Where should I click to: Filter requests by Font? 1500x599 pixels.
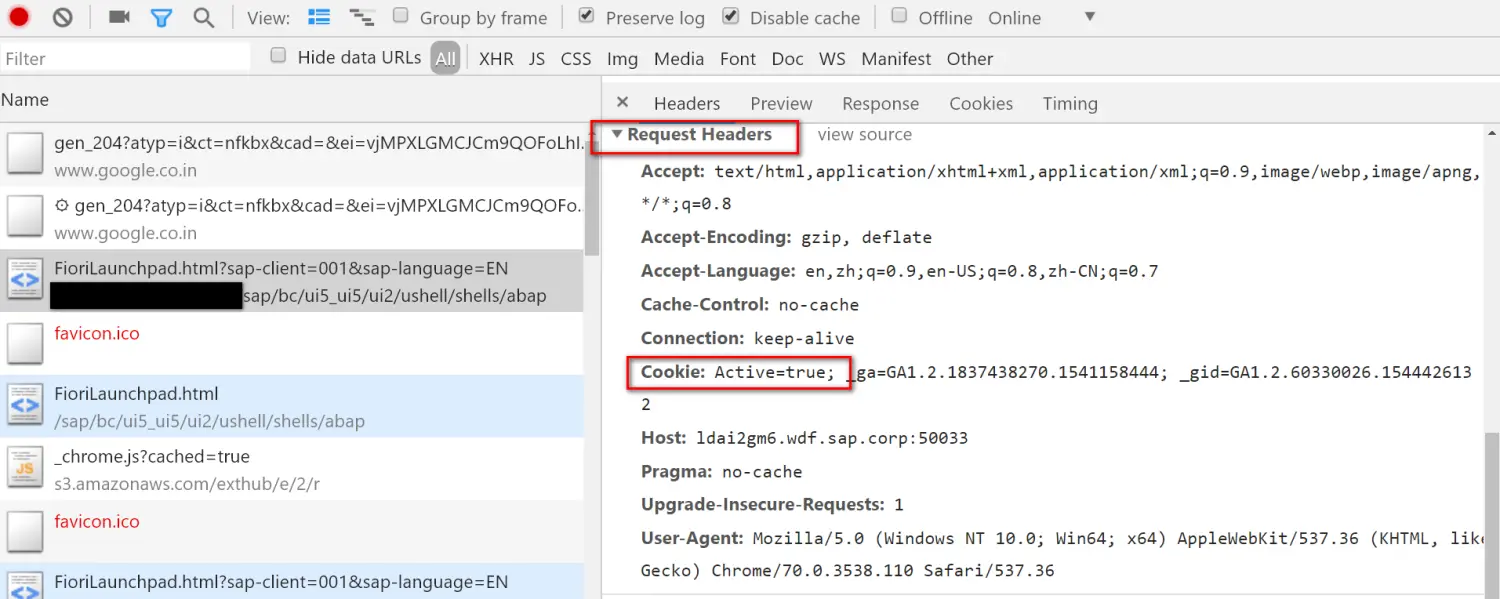pyautogui.click(x=738, y=59)
